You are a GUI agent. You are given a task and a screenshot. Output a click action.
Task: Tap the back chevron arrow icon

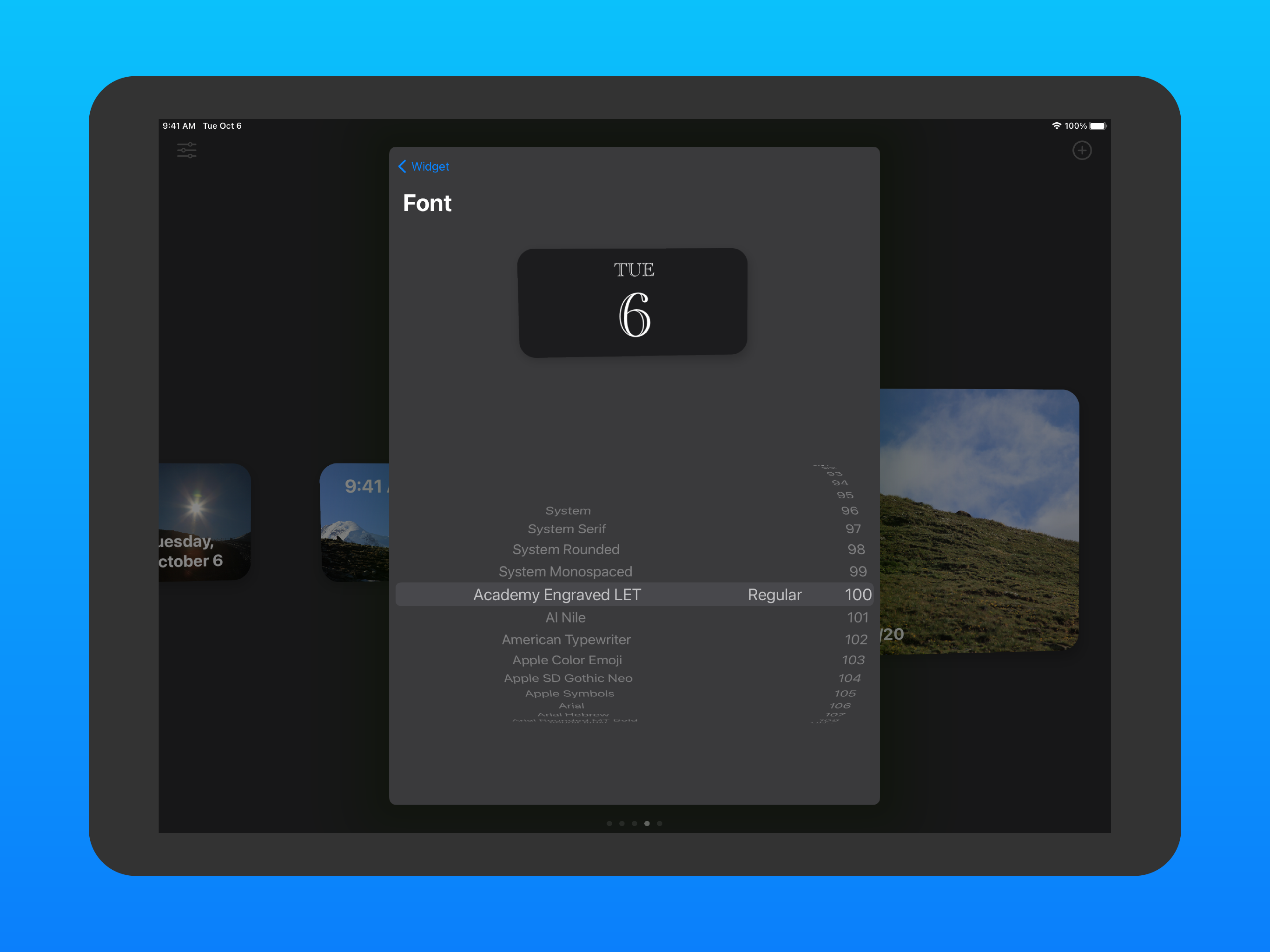point(402,166)
